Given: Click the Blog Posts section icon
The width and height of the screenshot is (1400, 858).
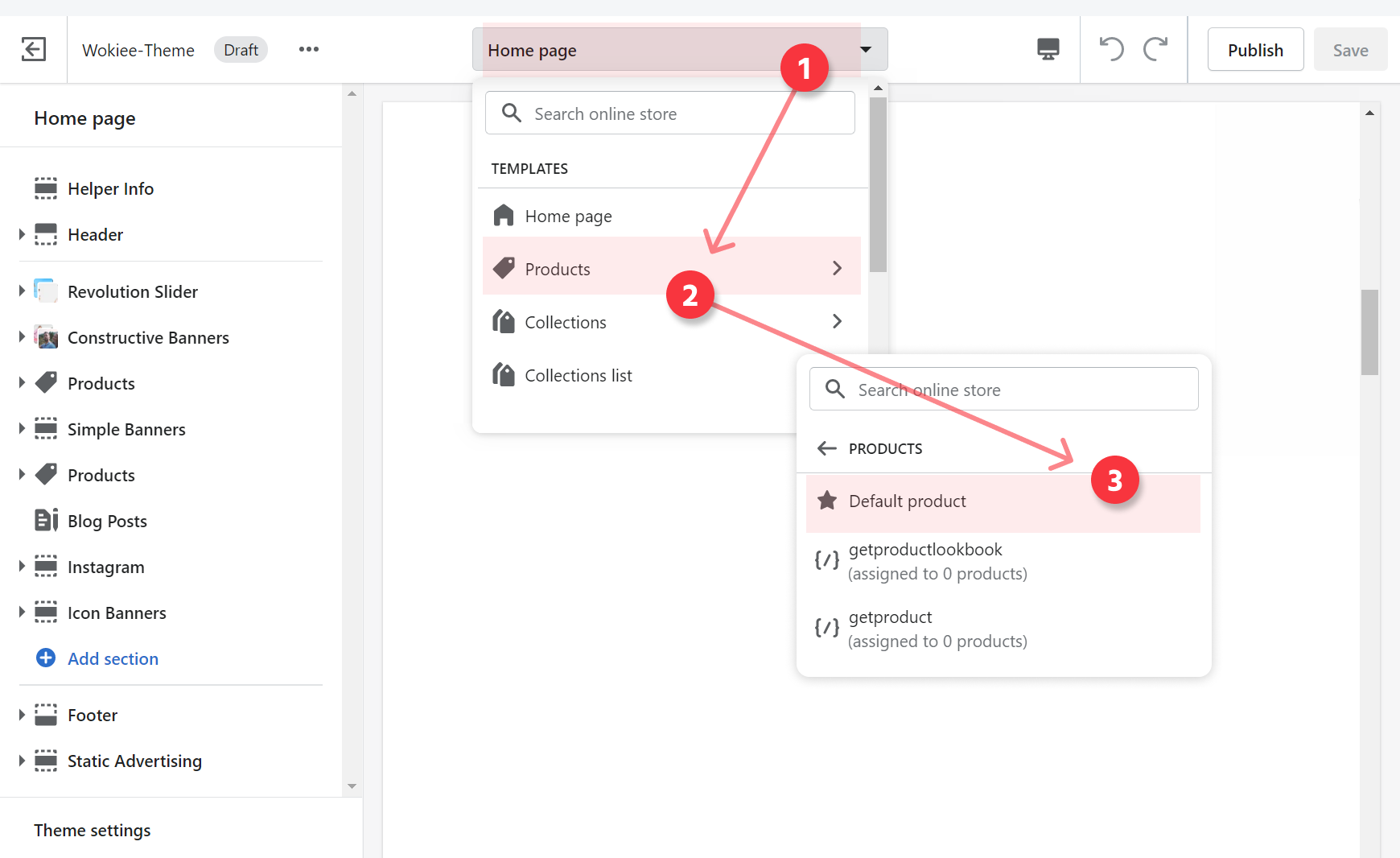Looking at the screenshot, I should click(46, 521).
